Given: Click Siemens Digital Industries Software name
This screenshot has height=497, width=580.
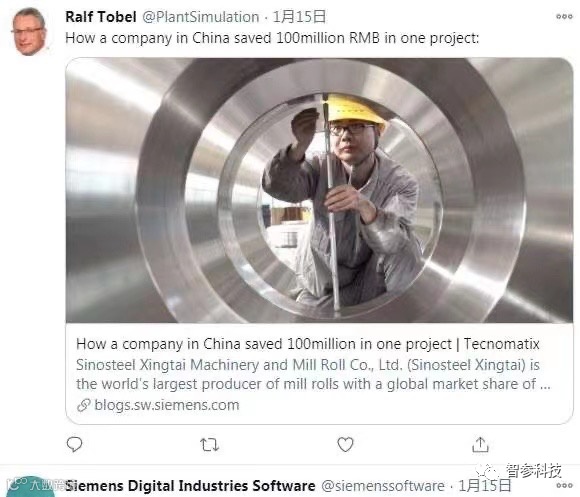Looking at the screenshot, I should pyautogui.click(x=190, y=486).
